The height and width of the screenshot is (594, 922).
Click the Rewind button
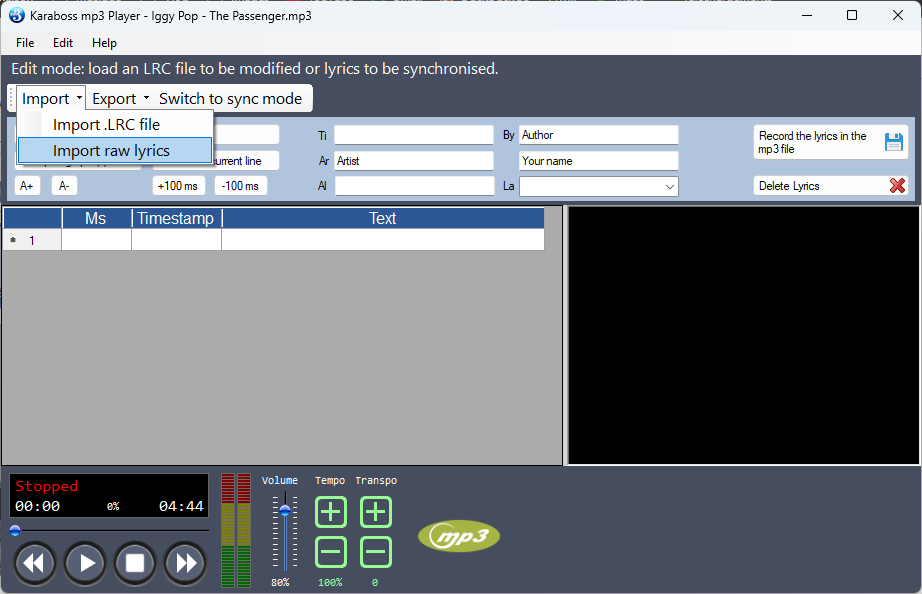(x=34, y=563)
